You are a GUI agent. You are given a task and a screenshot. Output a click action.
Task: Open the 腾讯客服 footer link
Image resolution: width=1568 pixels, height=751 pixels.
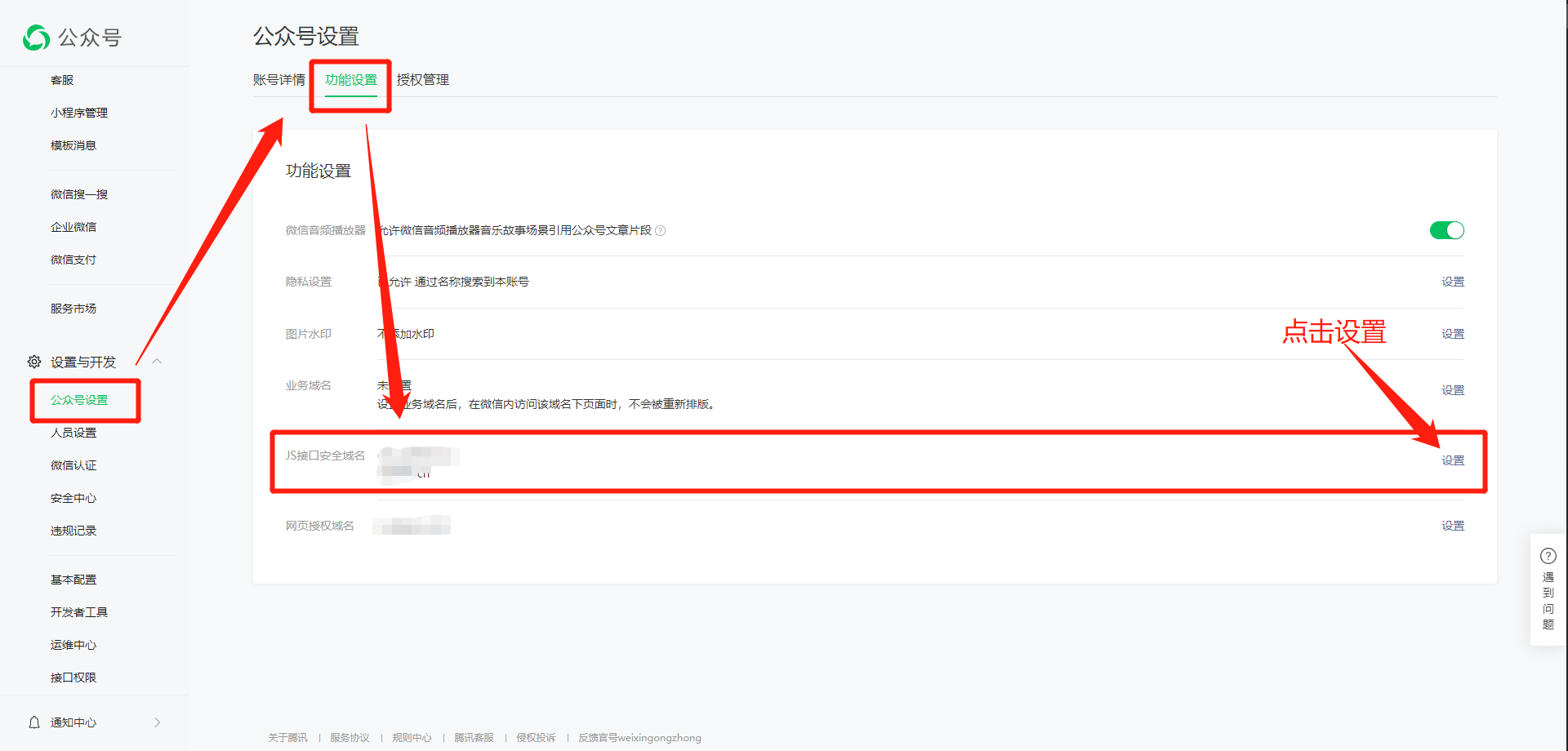(474, 738)
